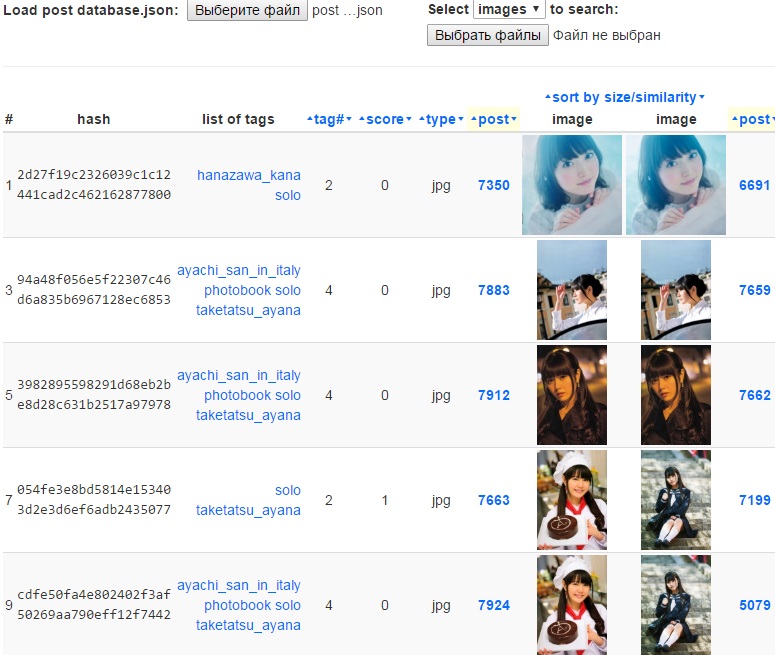
Task: Open post 5079 link
Action: 755,605
